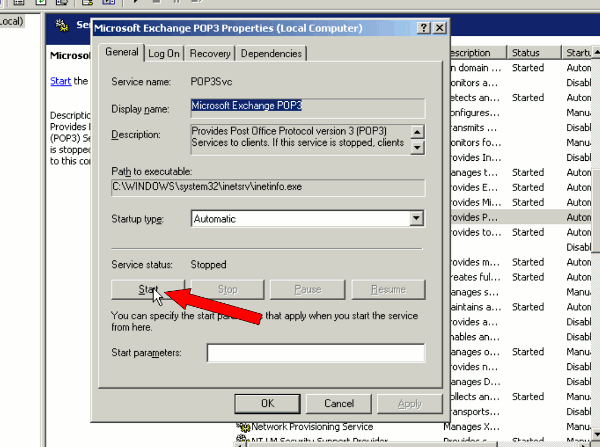Screen dimensions: 600x447
Task: Click the 'ovides a...' description cell
Action: pyautogui.click(x=474, y=322)
